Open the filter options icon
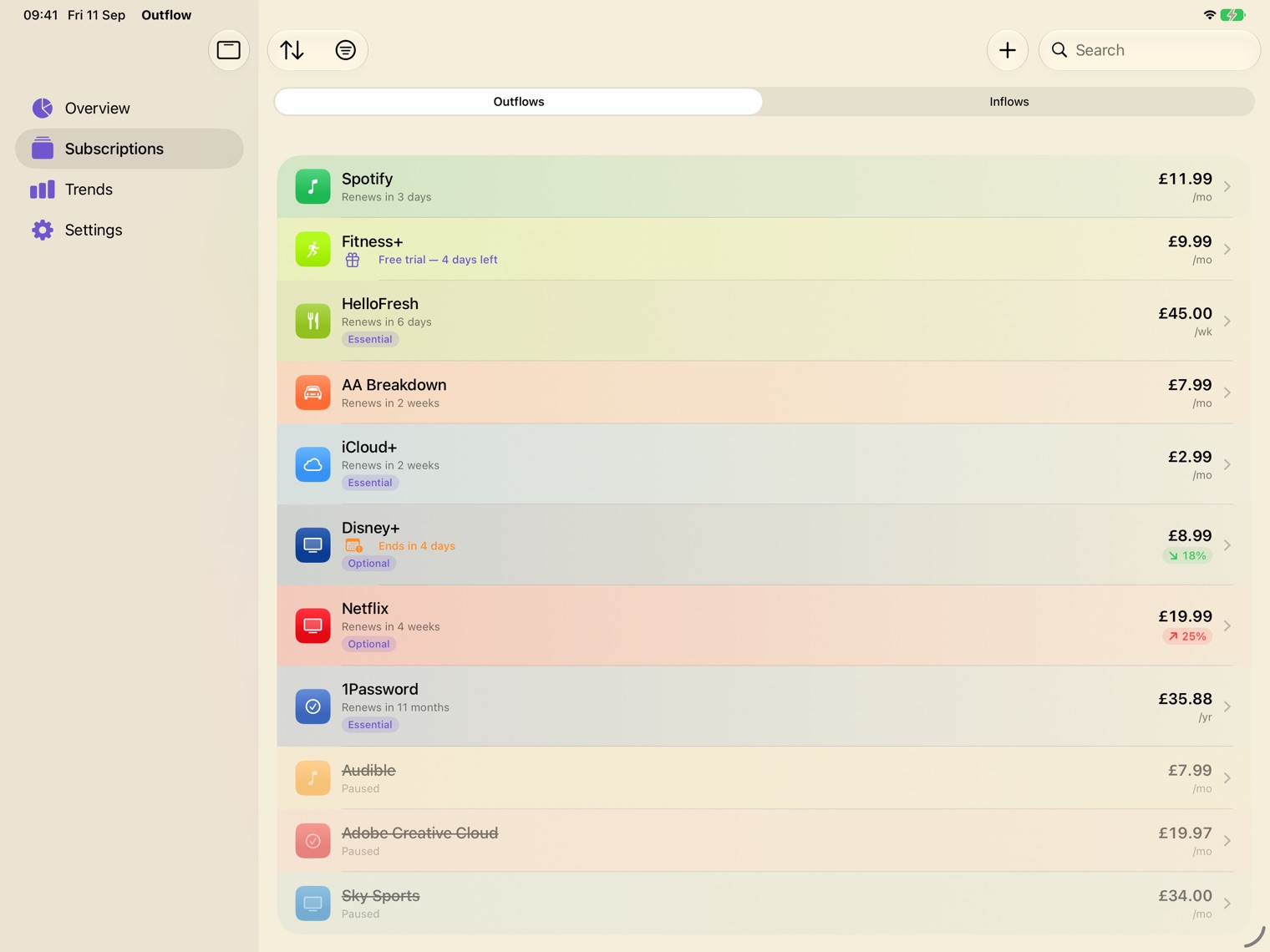This screenshot has width=1270, height=952. coord(345,50)
